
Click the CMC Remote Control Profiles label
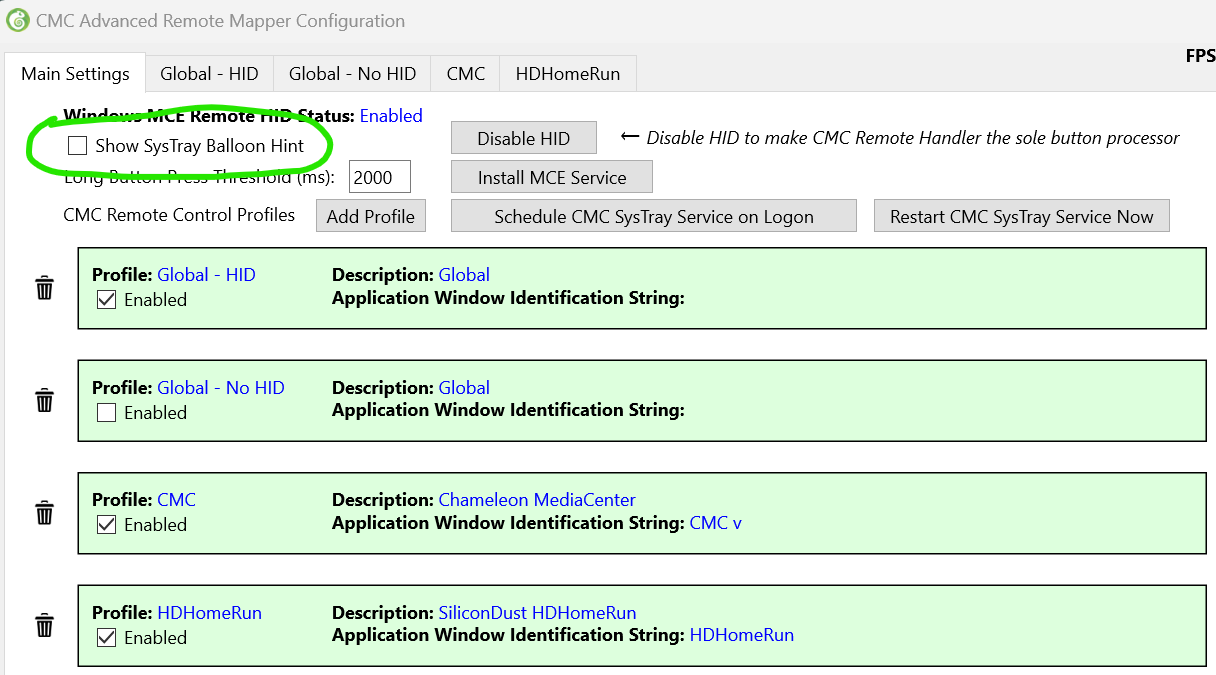179,215
